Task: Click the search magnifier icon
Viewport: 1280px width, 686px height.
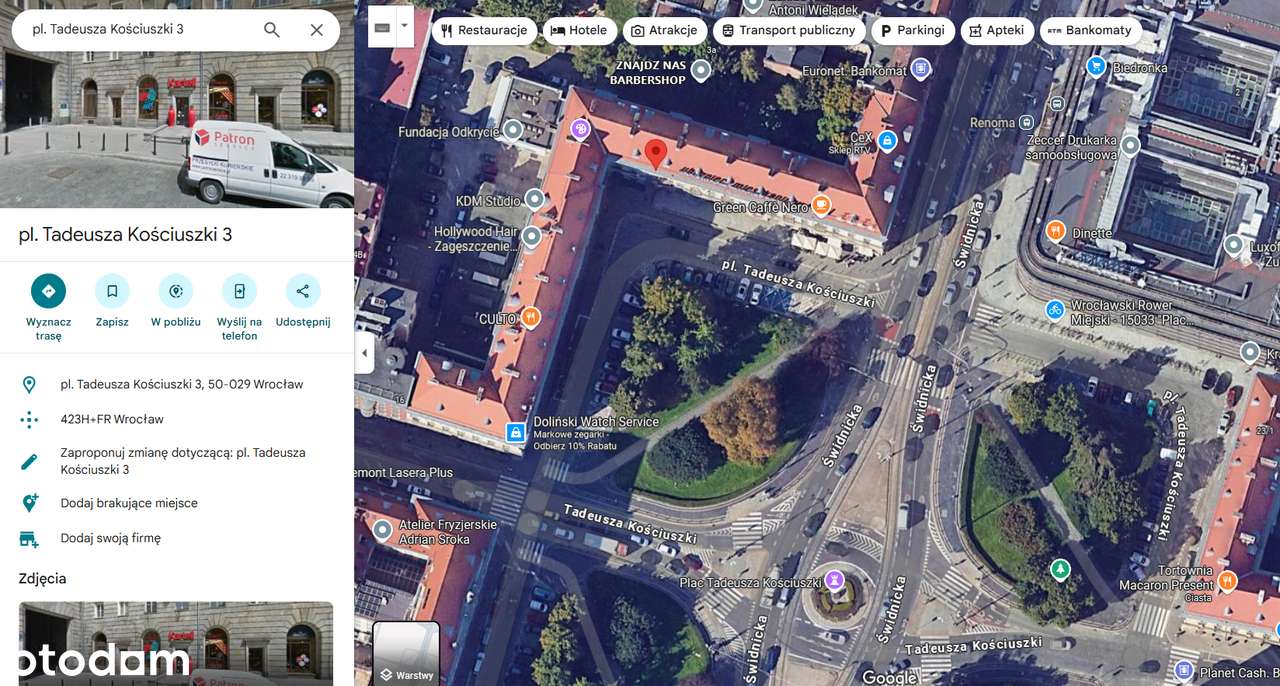Action: pyautogui.click(x=272, y=30)
